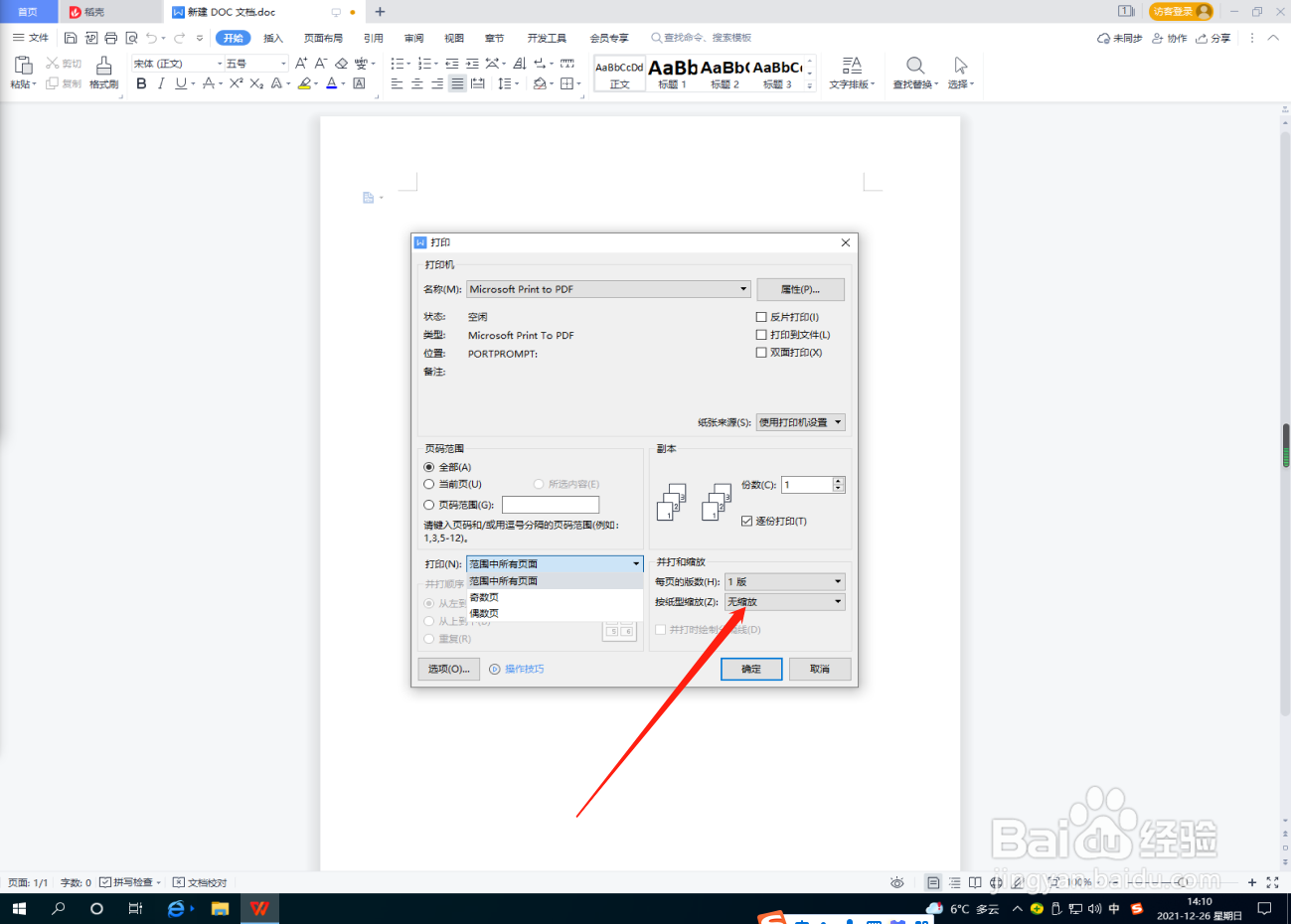The width and height of the screenshot is (1291, 924).
Task: Switch to the Insert (插入) ribbon tab
Action: [273, 38]
